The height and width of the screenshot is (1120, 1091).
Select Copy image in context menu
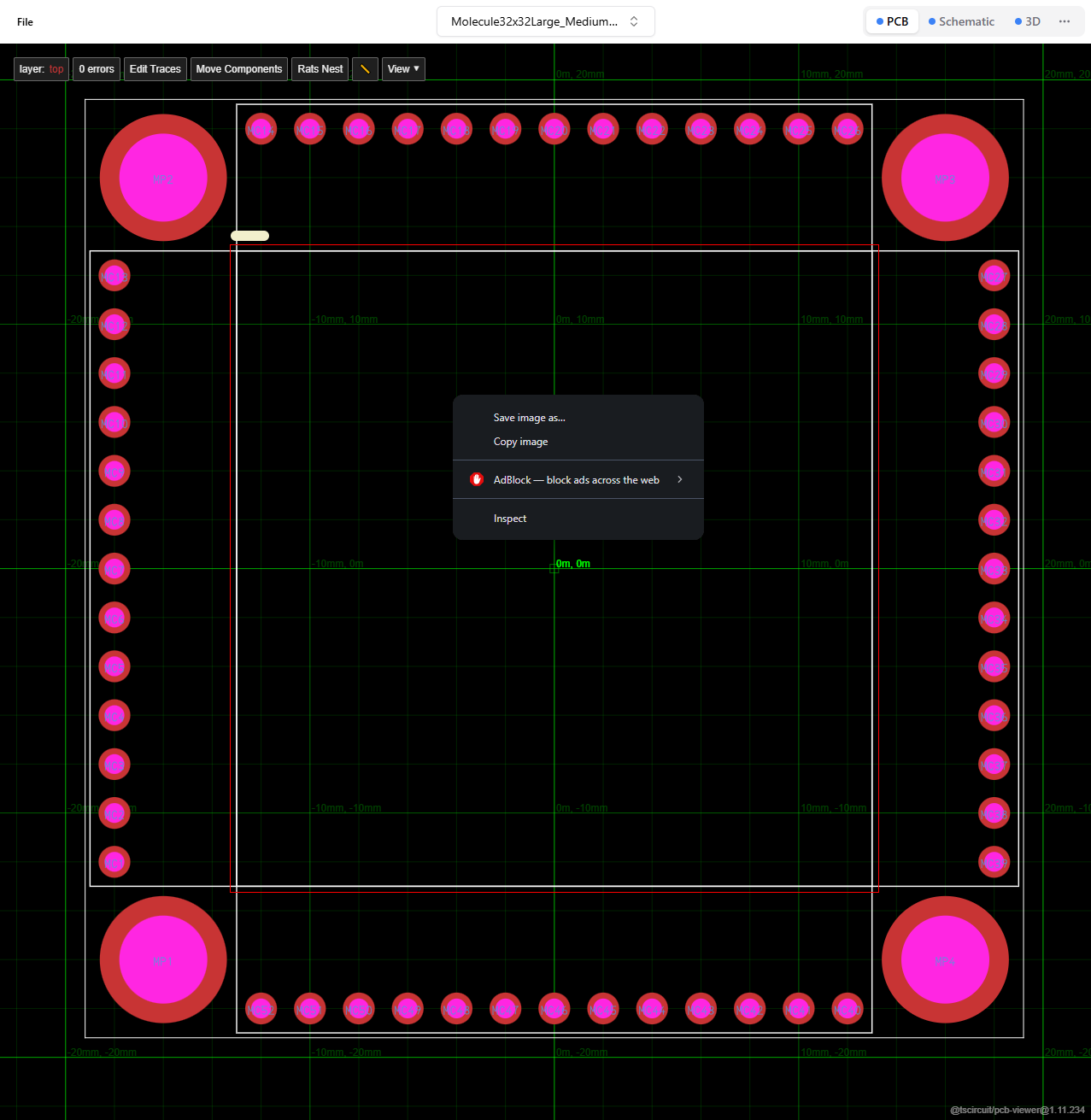pos(521,442)
